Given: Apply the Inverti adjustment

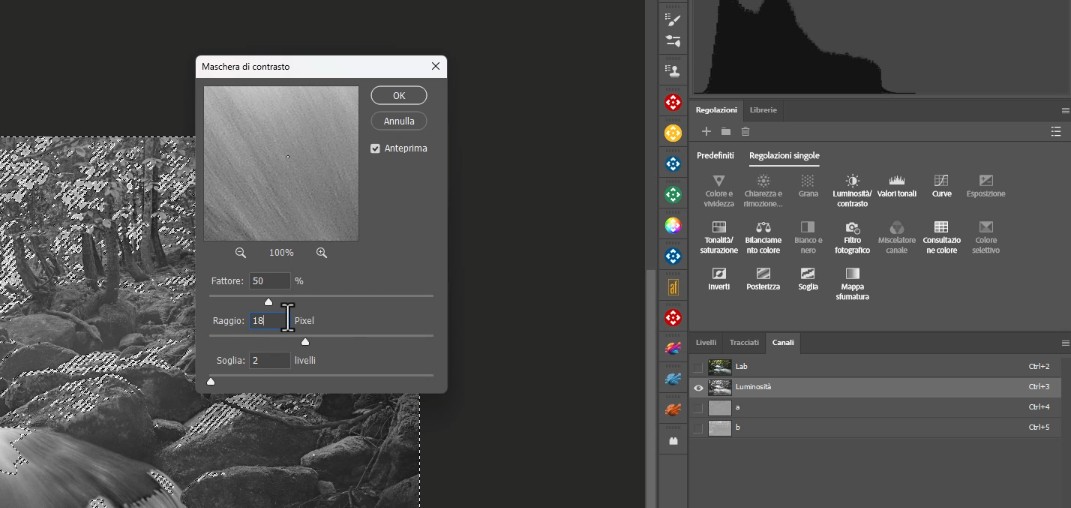Looking at the screenshot, I should coord(718,273).
